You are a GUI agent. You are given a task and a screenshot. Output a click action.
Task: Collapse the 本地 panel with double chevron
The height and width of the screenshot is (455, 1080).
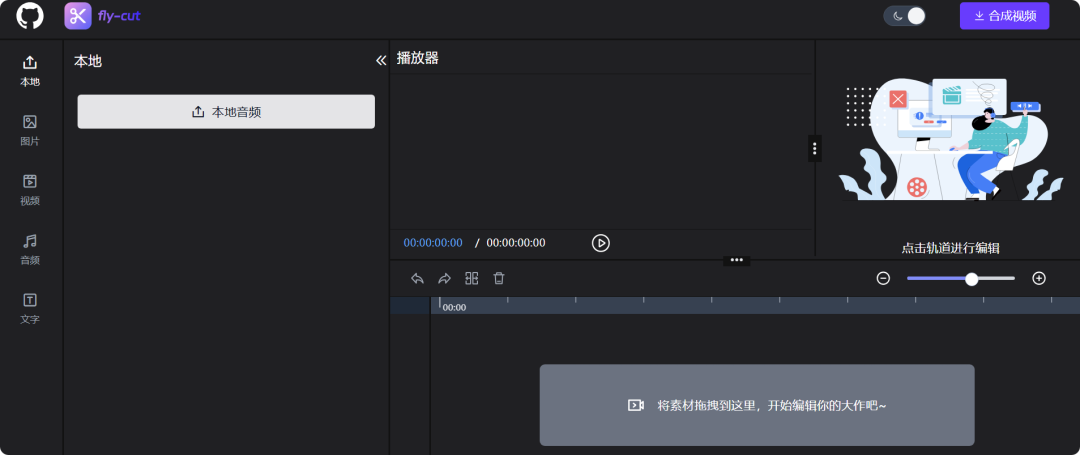click(x=380, y=61)
